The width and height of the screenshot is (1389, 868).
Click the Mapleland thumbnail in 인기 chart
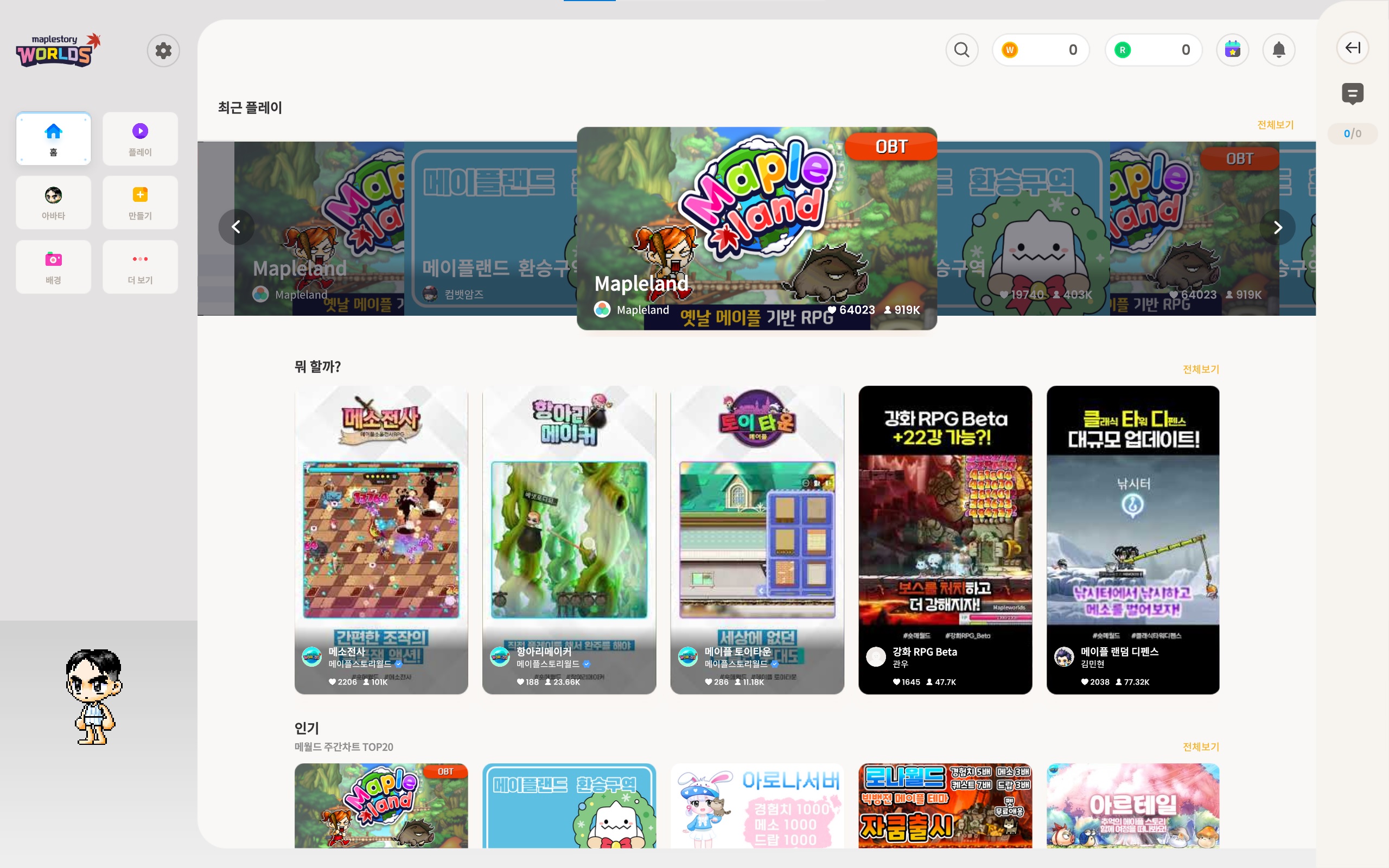[381, 806]
